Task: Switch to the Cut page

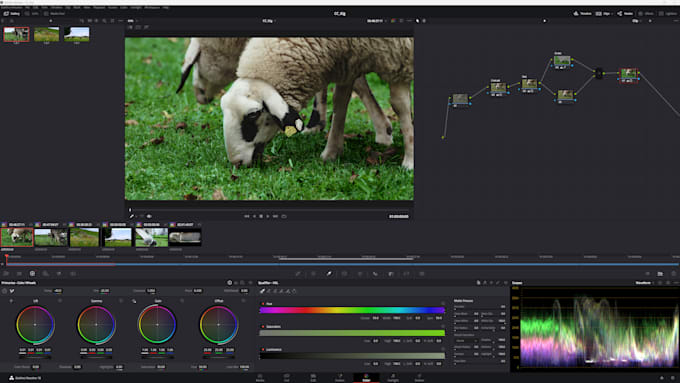Action: click(x=287, y=378)
